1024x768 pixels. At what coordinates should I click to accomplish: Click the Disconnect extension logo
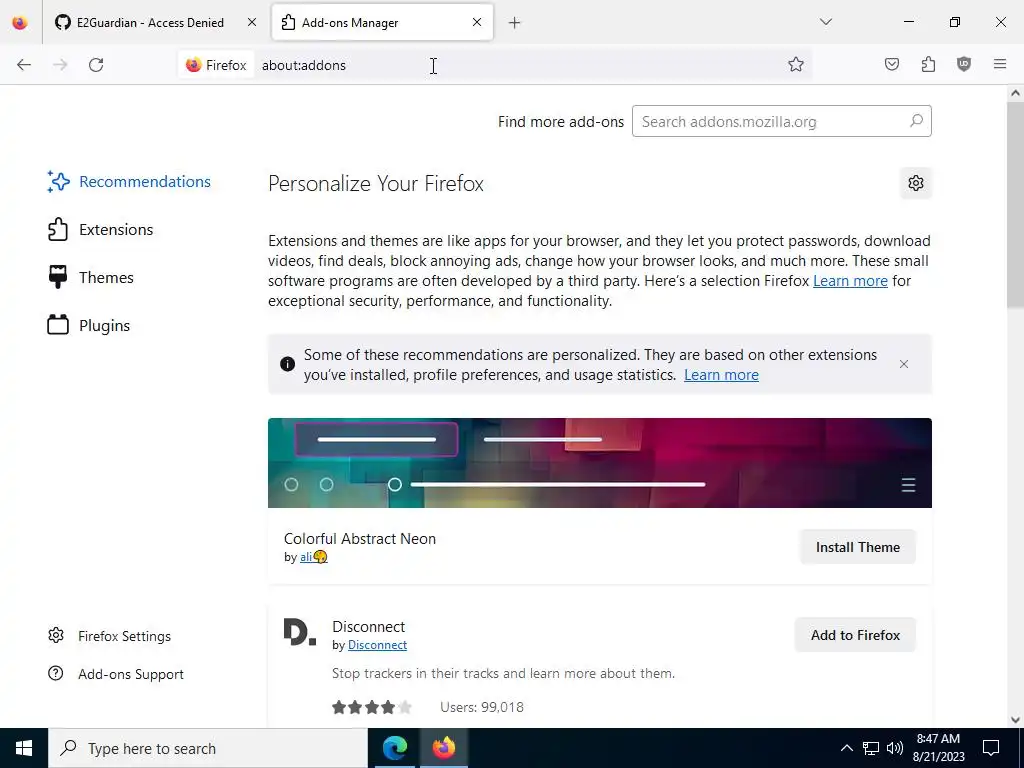300,633
